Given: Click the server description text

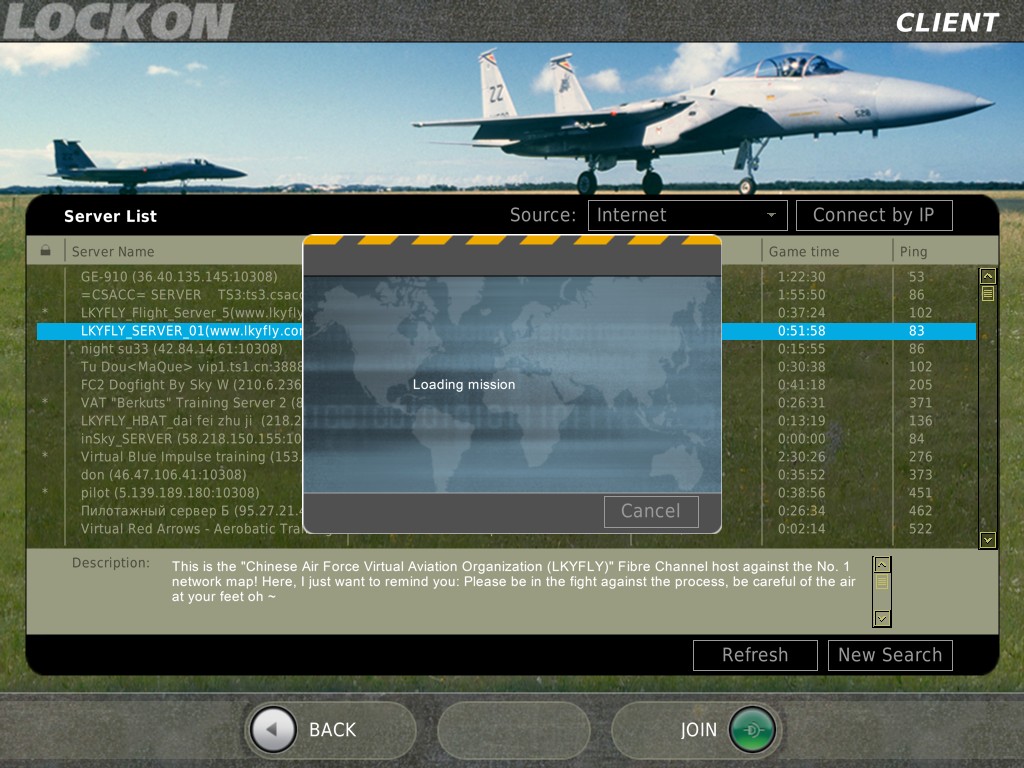Looking at the screenshot, I should 513,581.
